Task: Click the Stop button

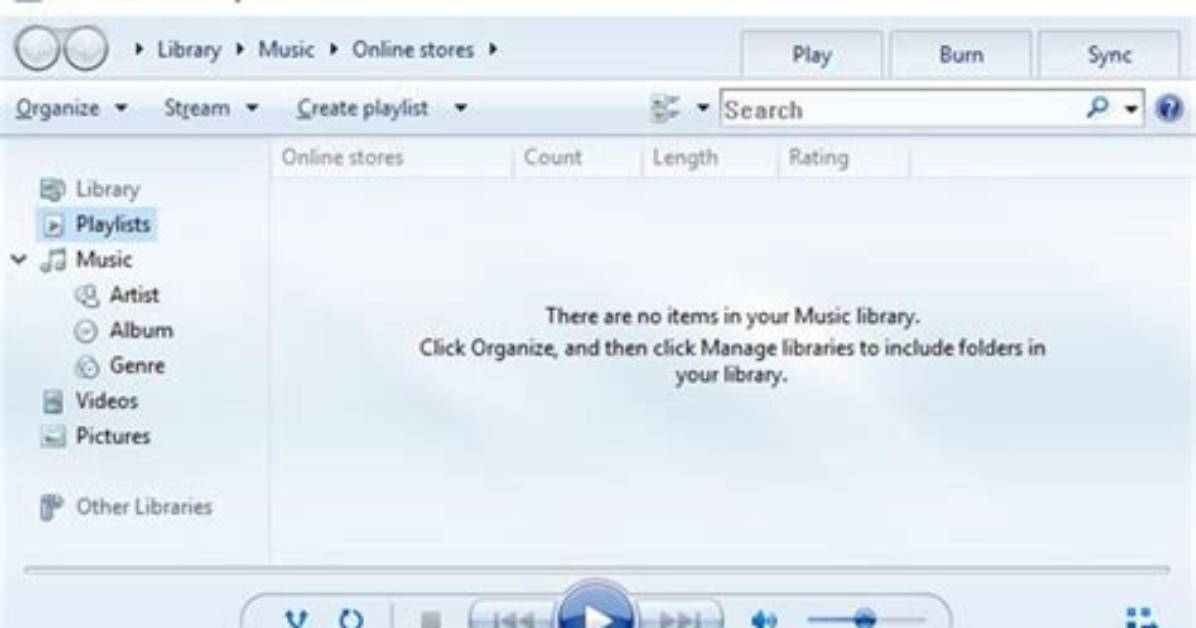Action: [x=431, y=619]
